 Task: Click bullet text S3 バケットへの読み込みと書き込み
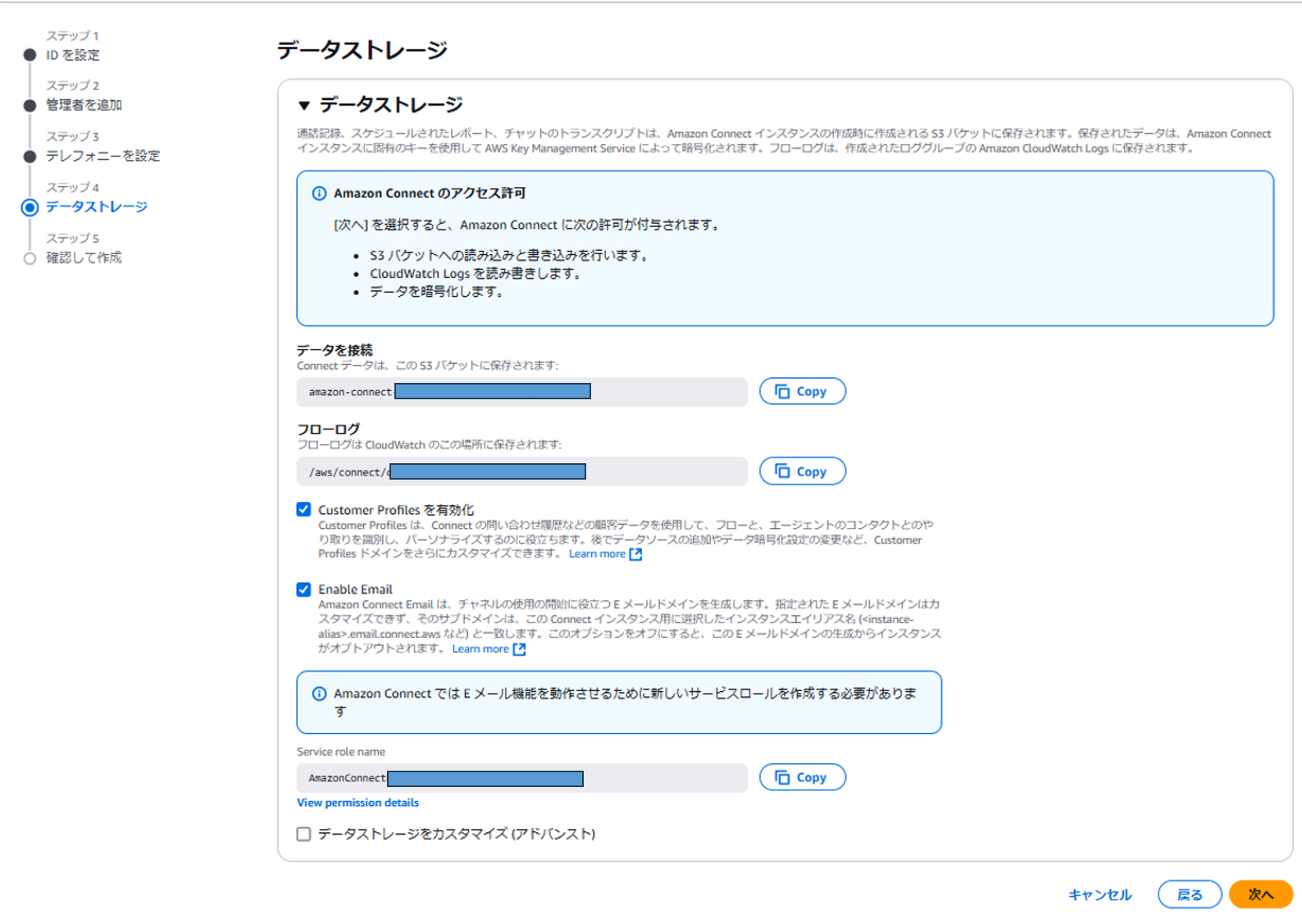509,256
